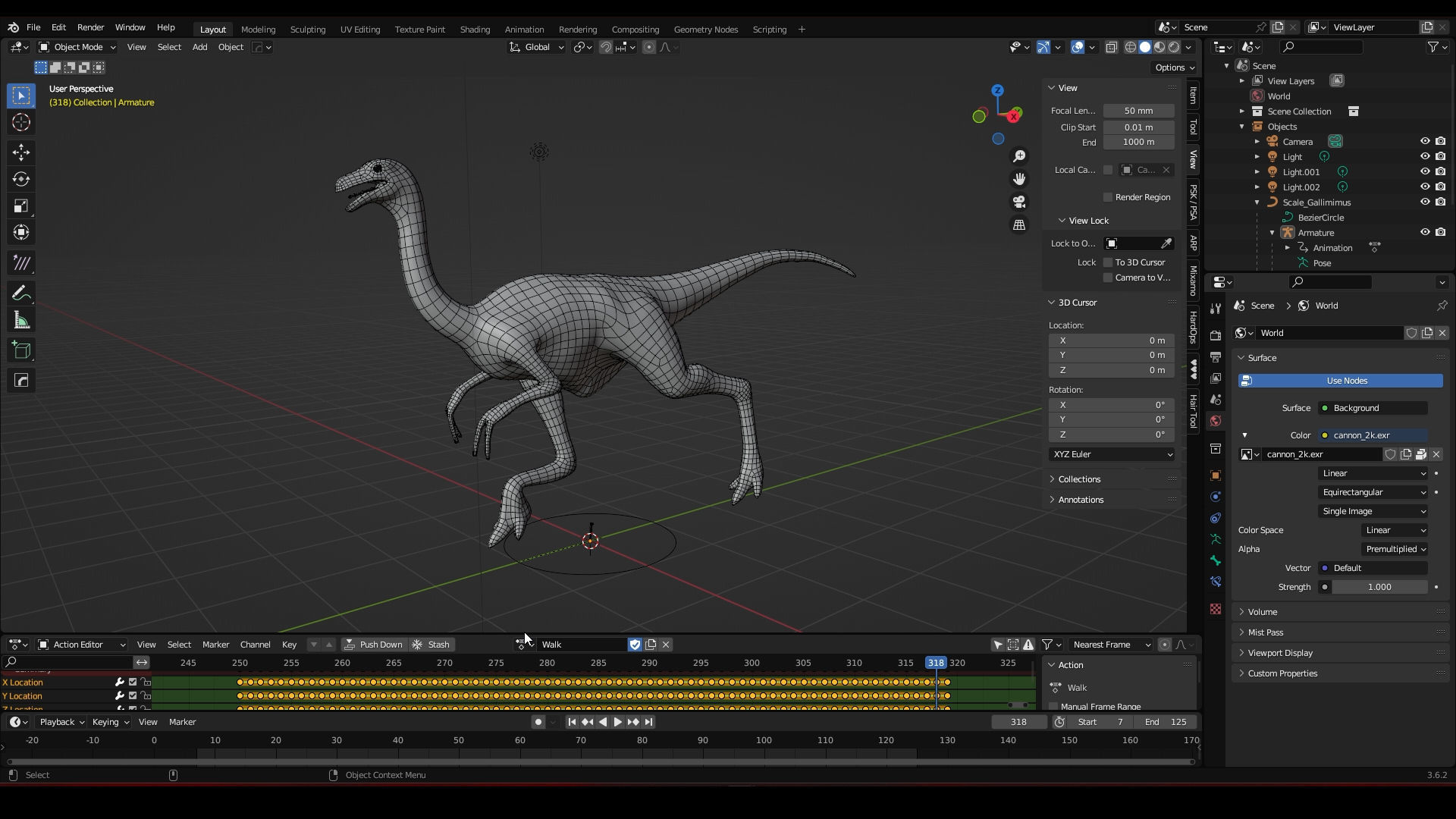Image resolution: width=1456 pixels, height=819 pixels.
Task: Open the Object properties tab icon
Action: click(x=1216, y=475)
